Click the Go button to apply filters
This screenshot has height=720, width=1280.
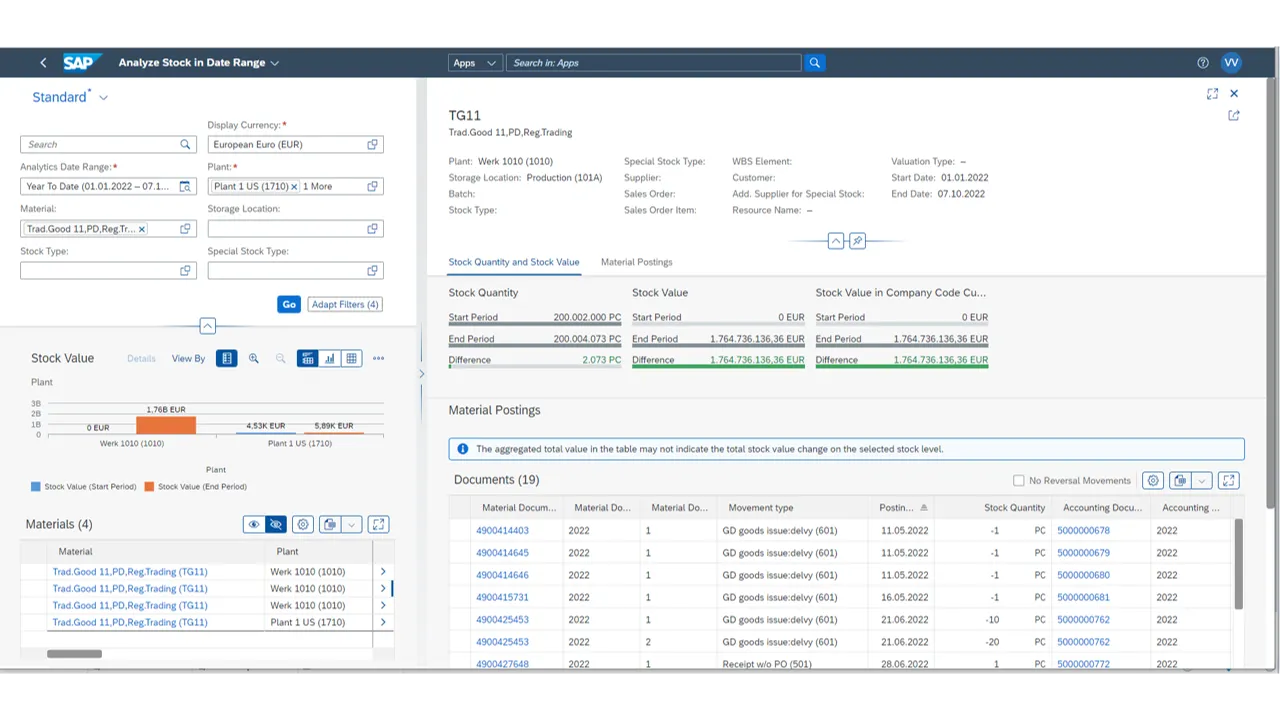click(x=289, y=304)
